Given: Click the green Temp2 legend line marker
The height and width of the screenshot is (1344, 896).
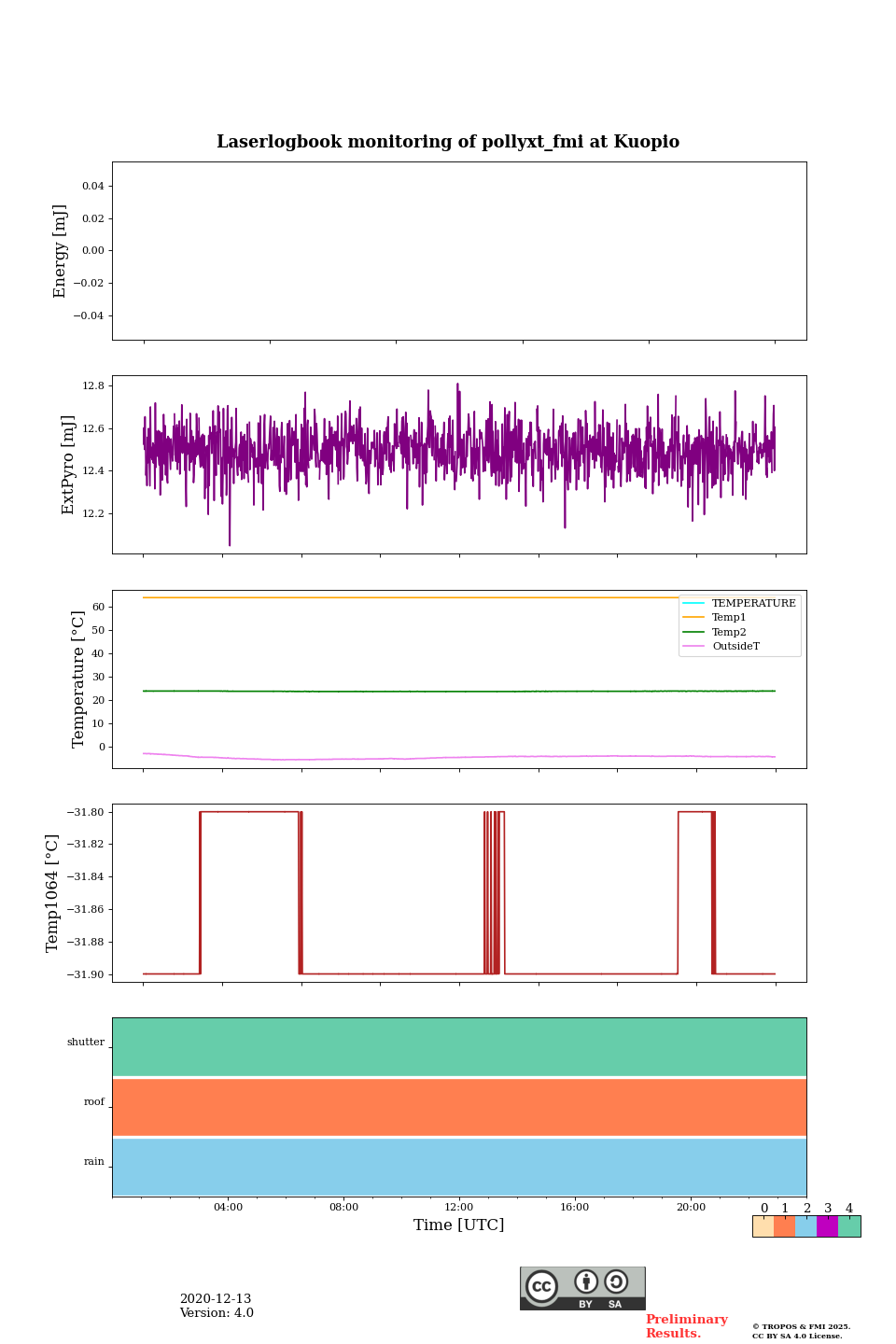Looking at the screenshot, I should [x=693, y=633].
